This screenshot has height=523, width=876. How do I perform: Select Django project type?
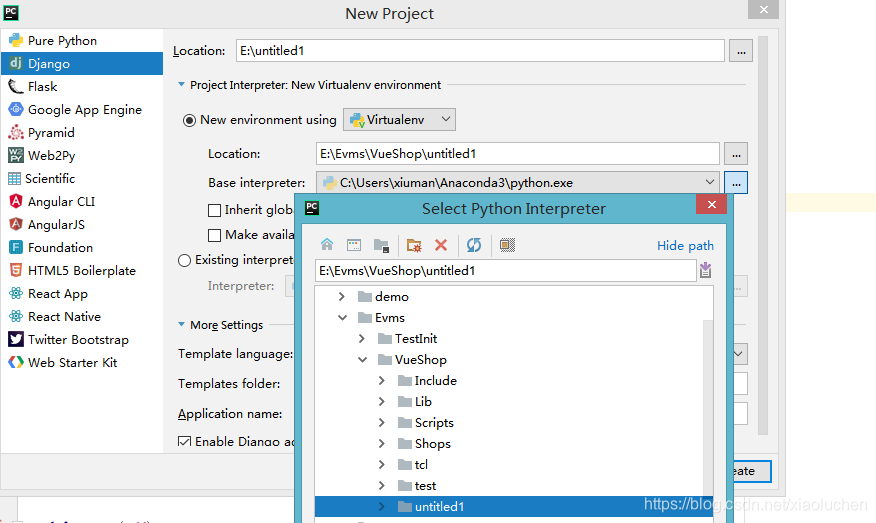[82, 64]
